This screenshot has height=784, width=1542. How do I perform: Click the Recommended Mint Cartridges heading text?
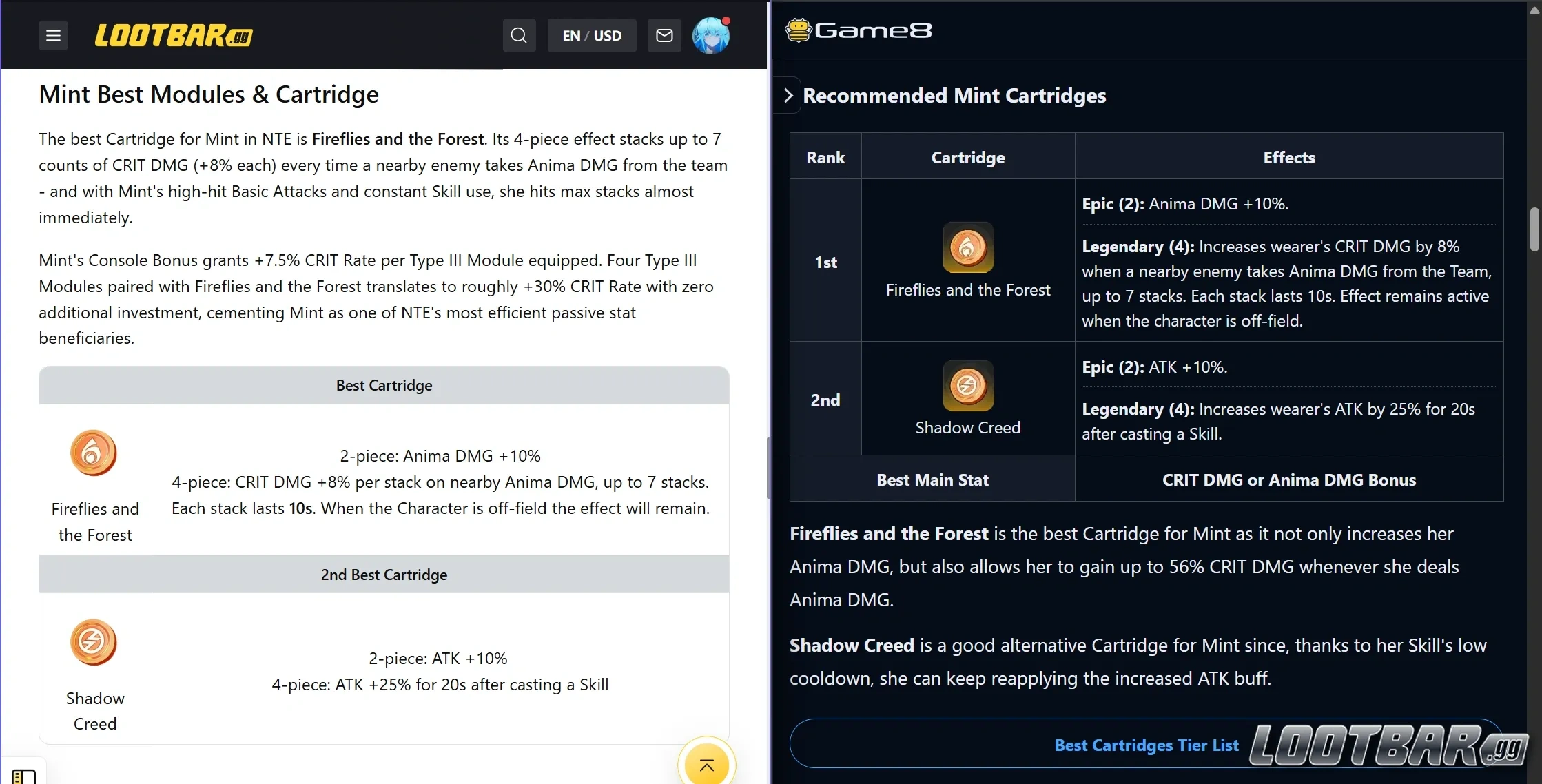[954, 95]
